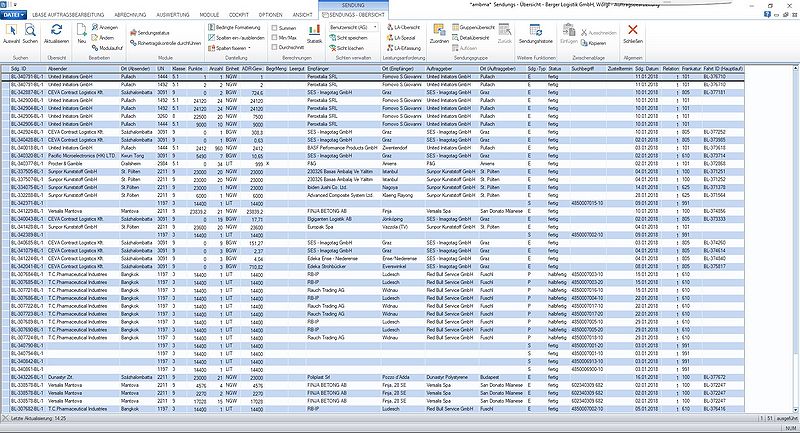Open the Benutzersicht (AG) combo box

(x=353, y=27)
